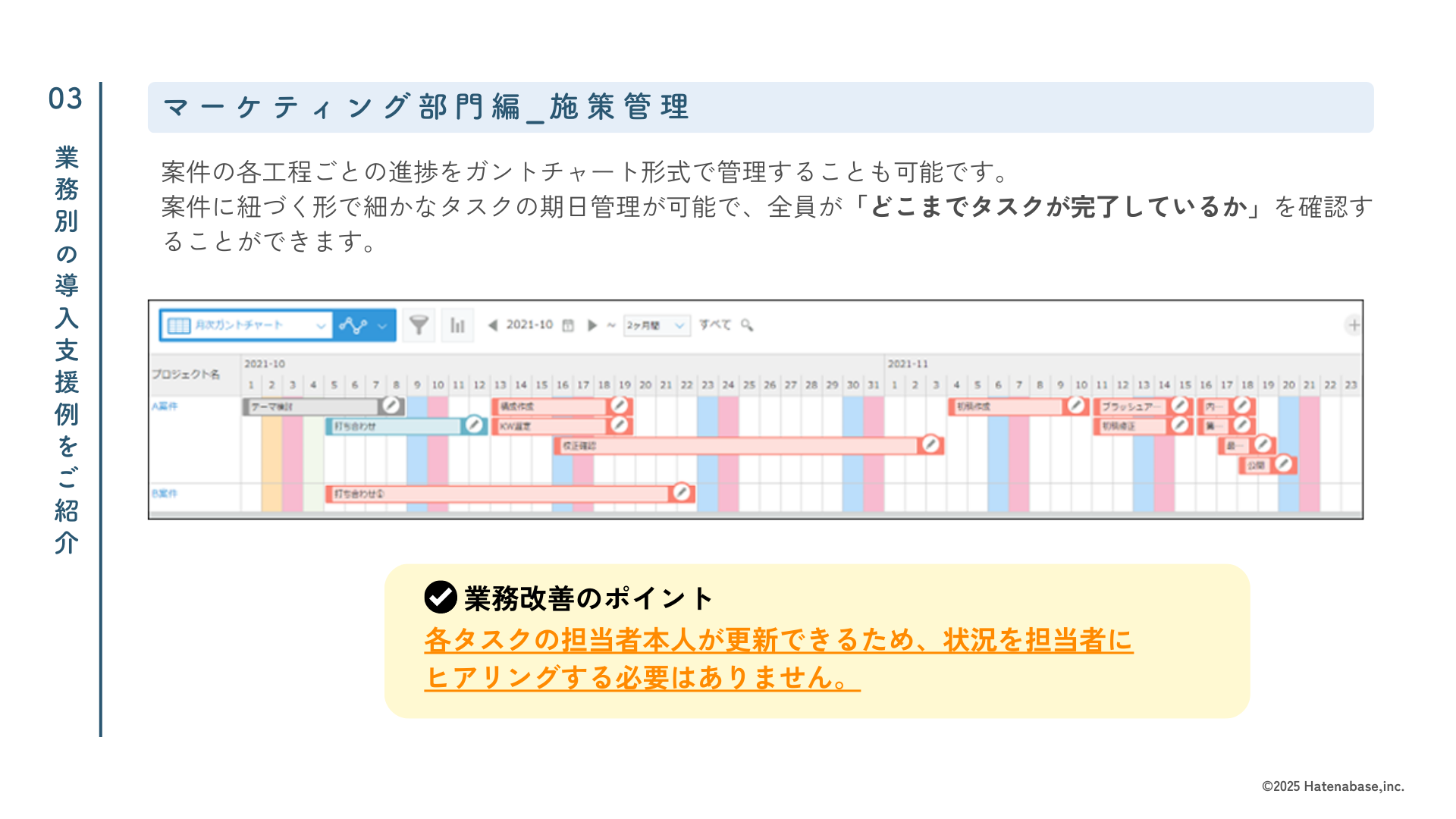Select the 校正確認 task bar
This screenshot has height=819, width=1456.
(736, 445)
